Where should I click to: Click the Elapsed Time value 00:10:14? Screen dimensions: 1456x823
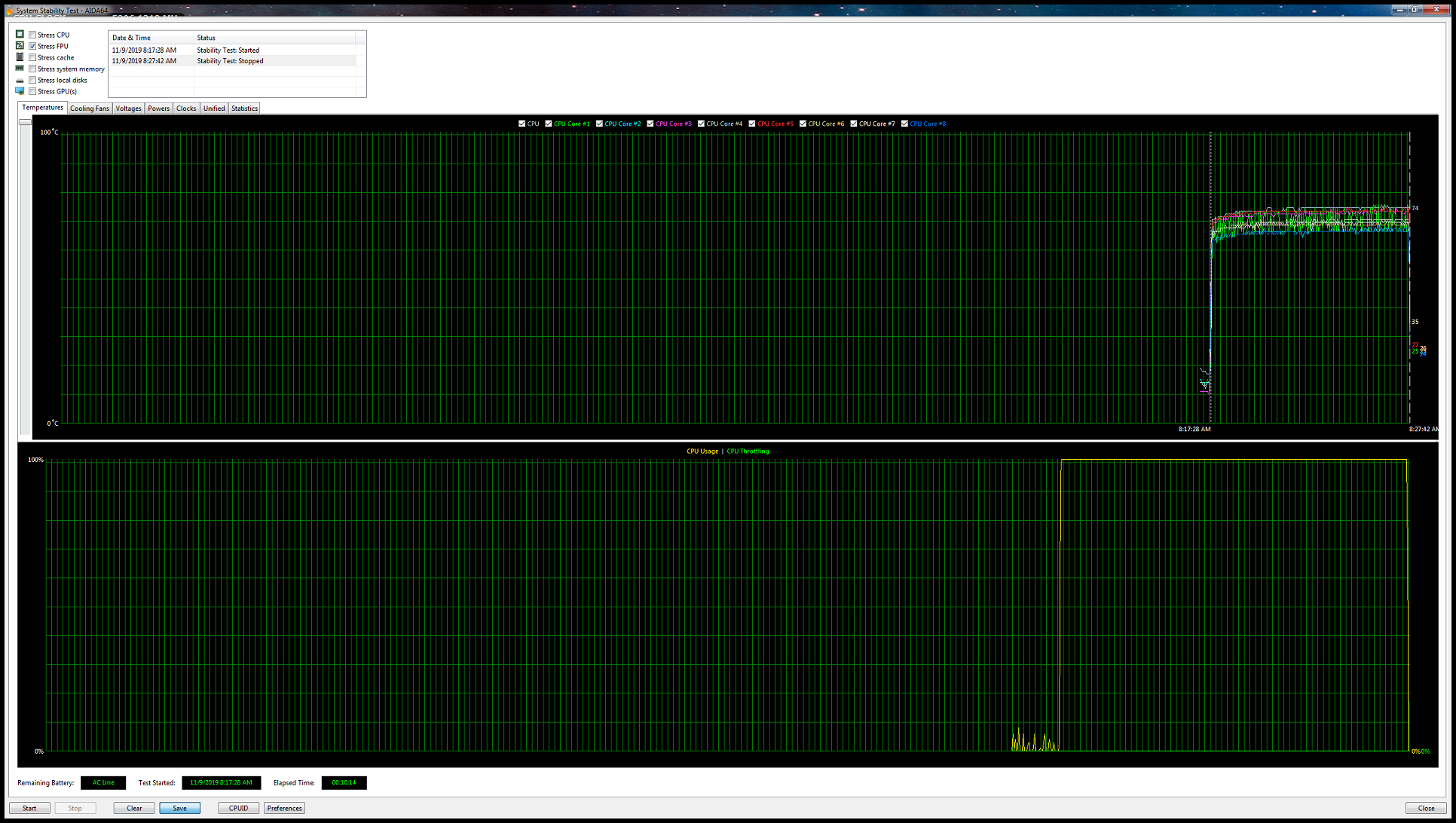tap(344, 783)
